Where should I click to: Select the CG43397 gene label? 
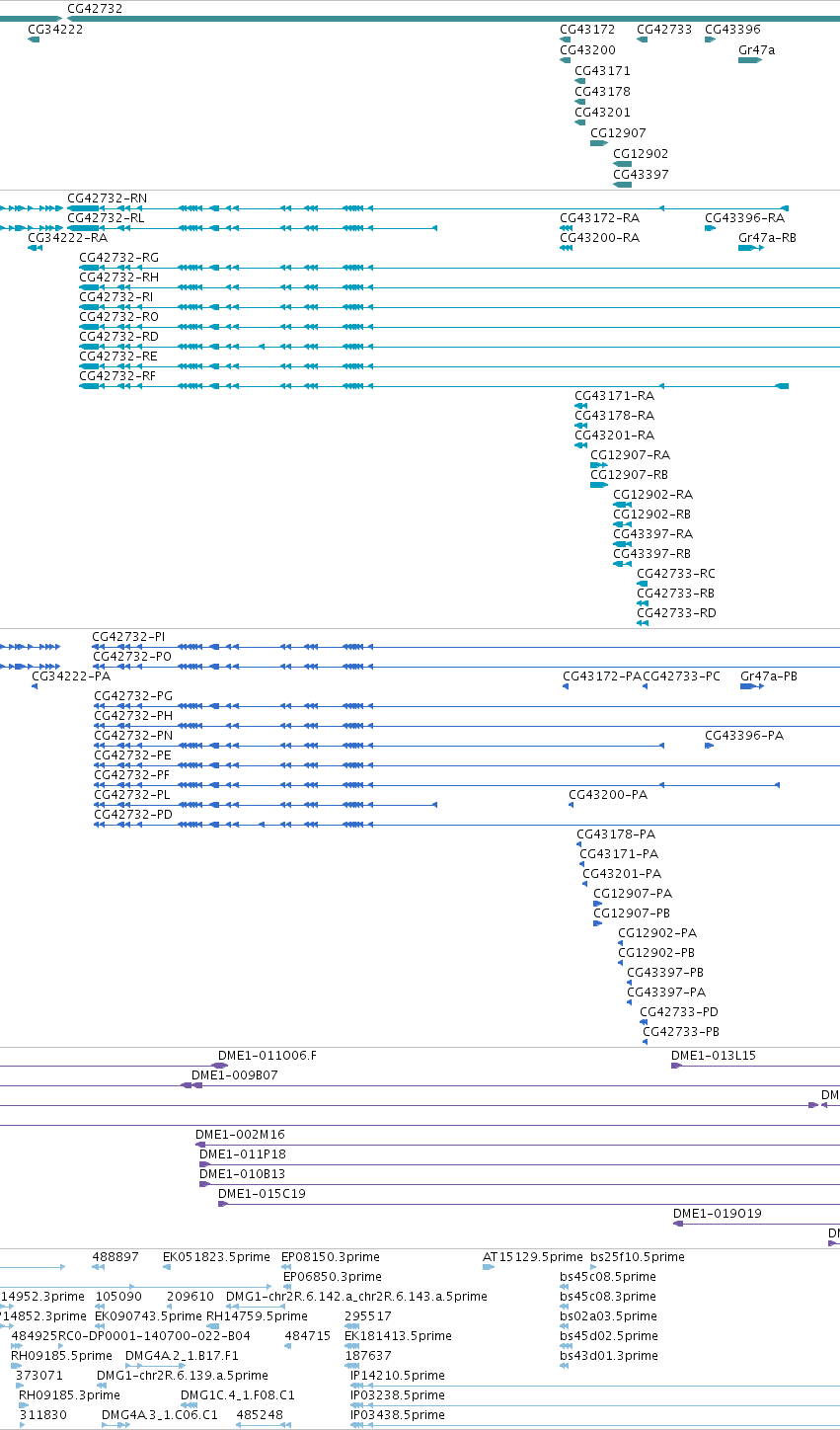click(x=641, y=175)
